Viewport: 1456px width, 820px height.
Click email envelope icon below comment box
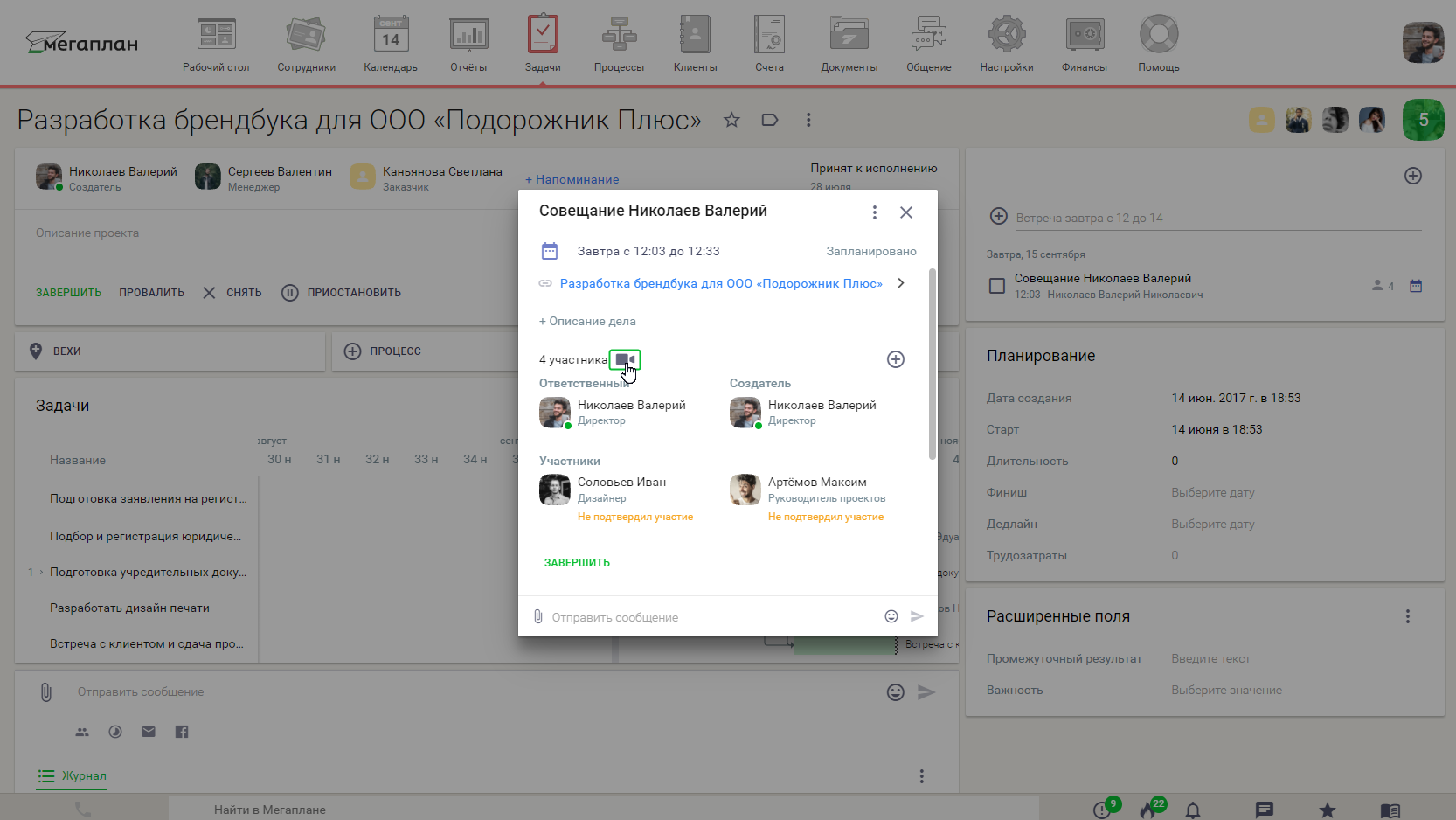point(149,732)
